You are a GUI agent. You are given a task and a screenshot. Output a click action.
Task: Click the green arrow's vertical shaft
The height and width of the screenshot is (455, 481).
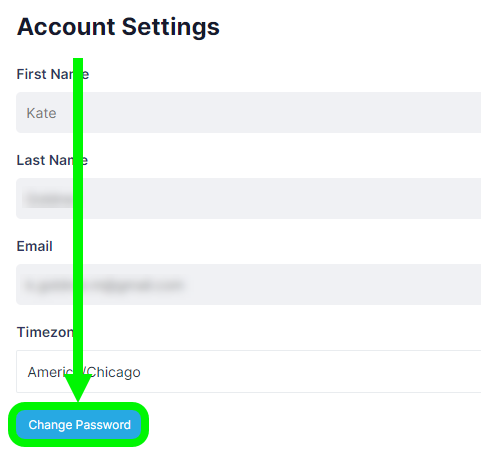point(78,216)
